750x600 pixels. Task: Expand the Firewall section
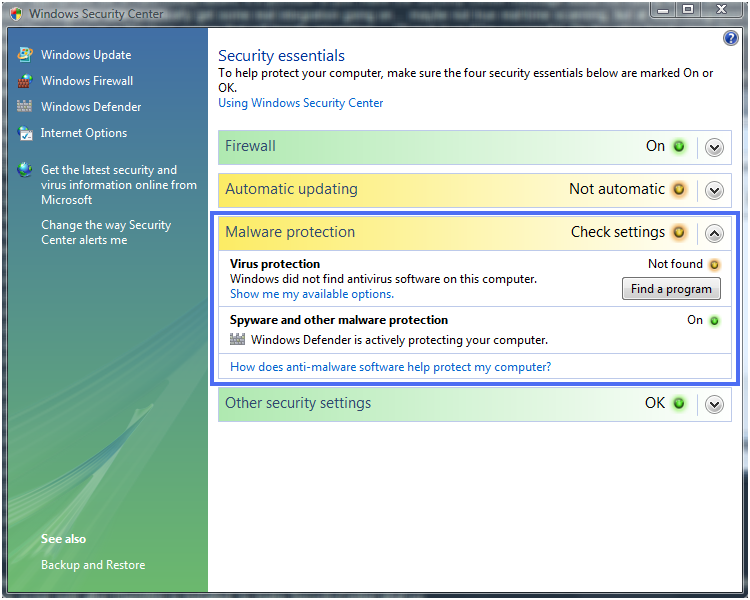[x=714, y=147]
